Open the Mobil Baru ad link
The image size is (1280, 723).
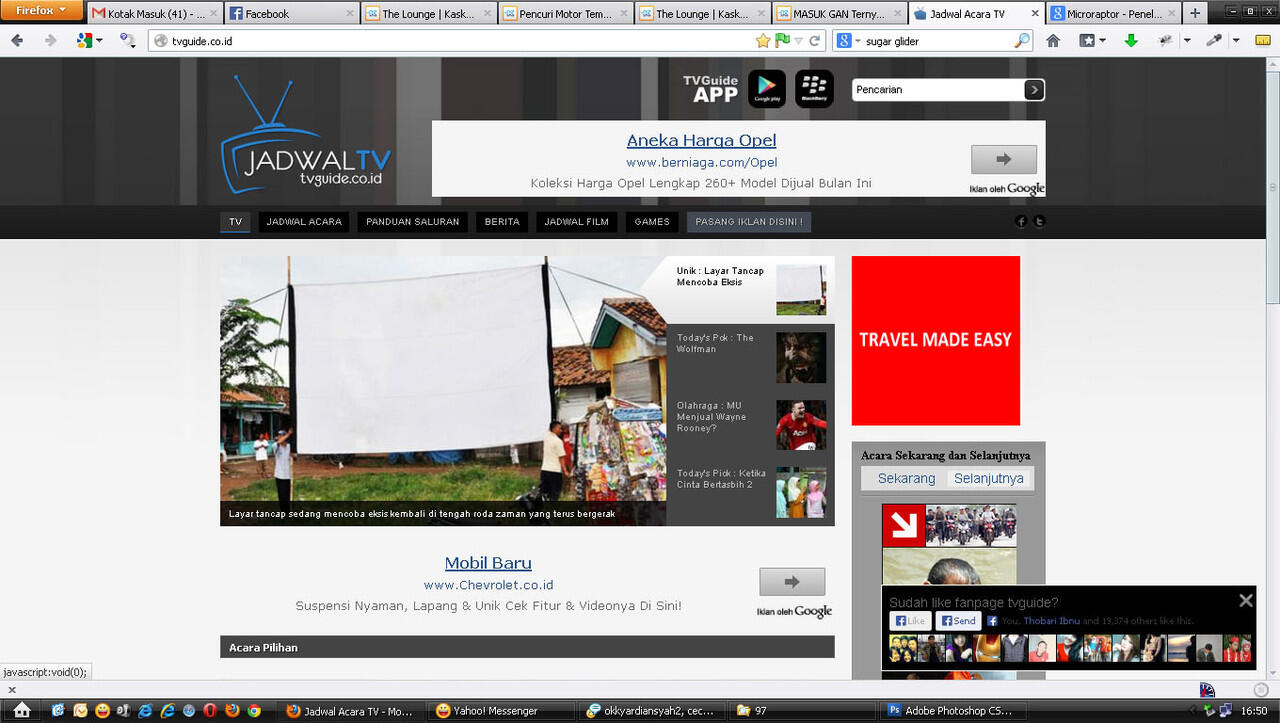488,563
